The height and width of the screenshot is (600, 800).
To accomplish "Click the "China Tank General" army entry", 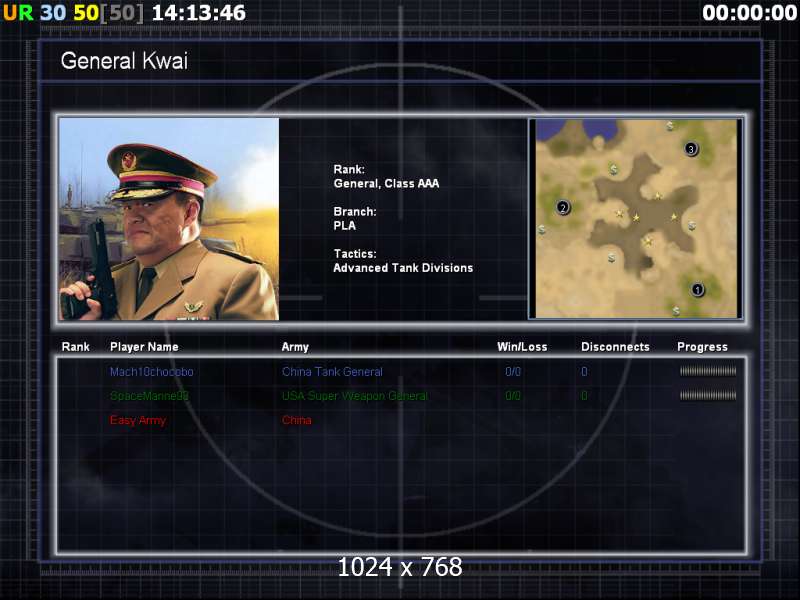I will [x=332, y=372].
